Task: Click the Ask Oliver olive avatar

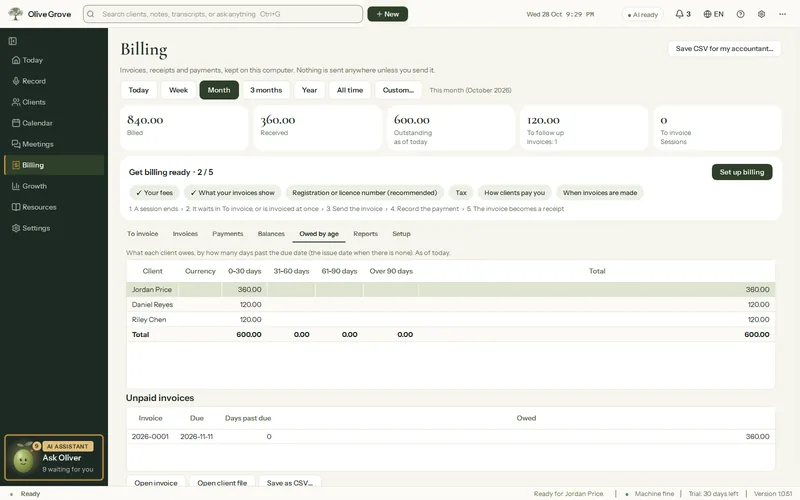Action: click(23, 460)
